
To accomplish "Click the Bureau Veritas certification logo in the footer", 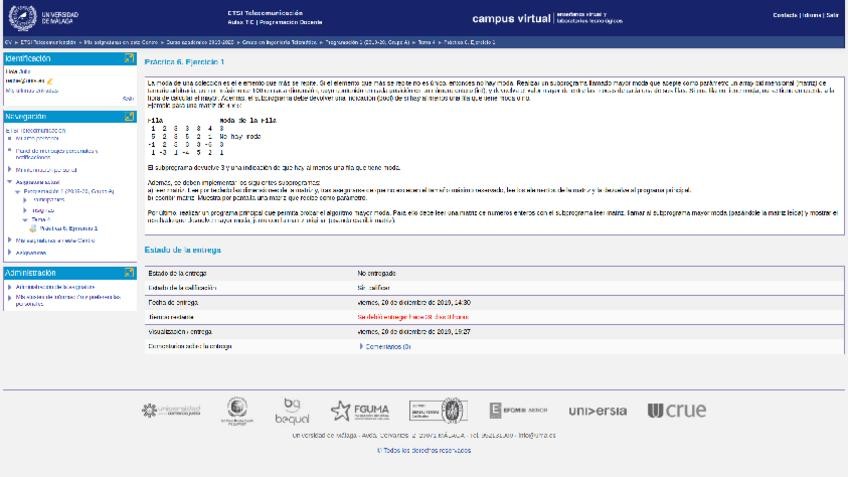I will pyautogui.click(x=438, y=410).
